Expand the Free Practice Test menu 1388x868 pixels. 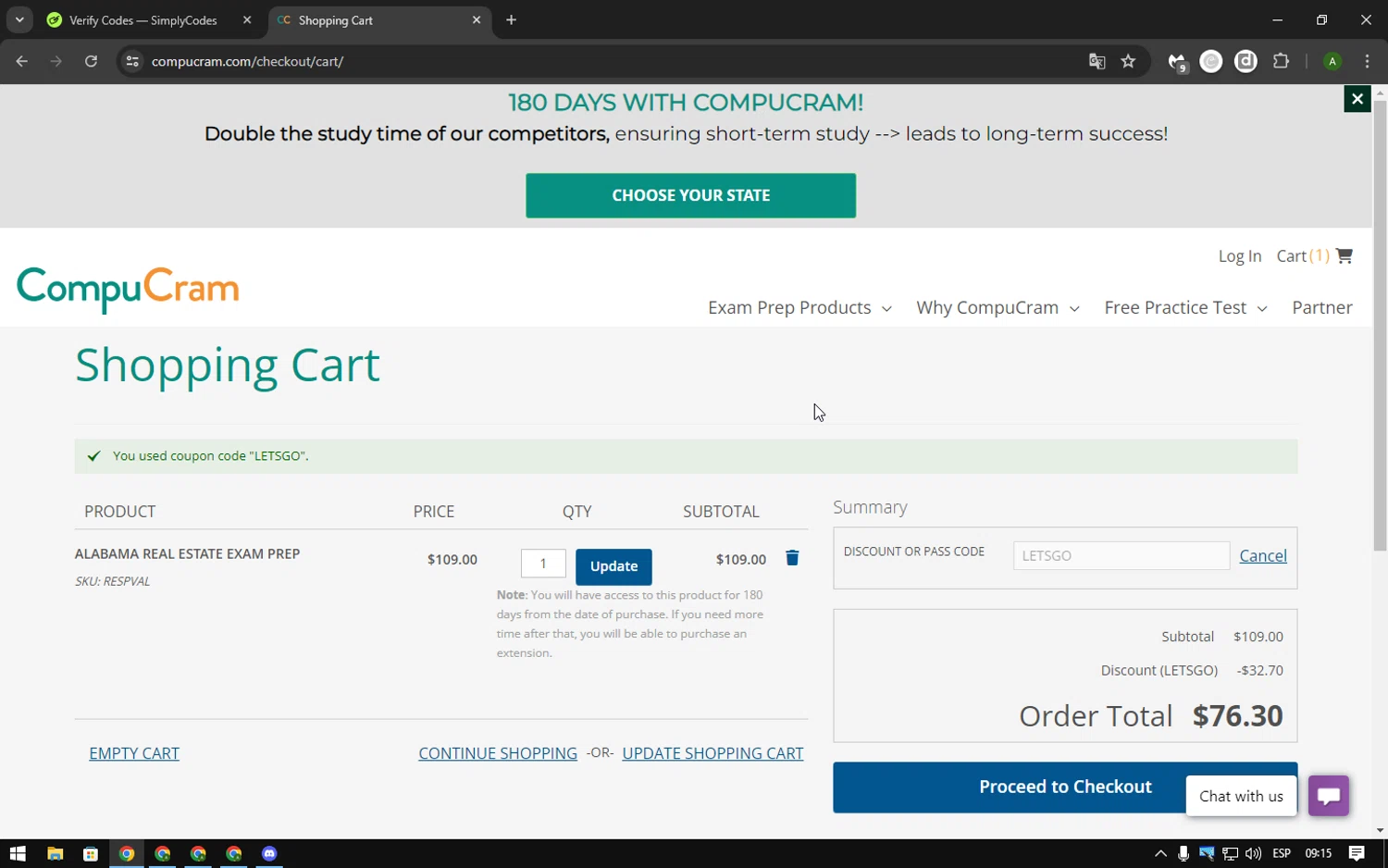coord(1185,307)
